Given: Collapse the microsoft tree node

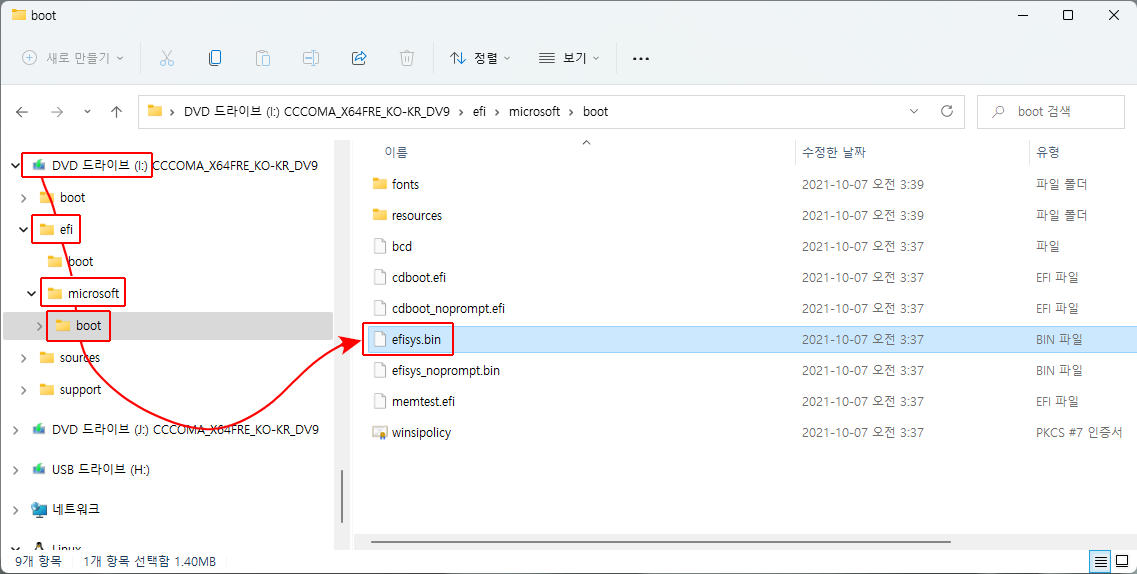Looking at the screenshot, I should 31,294.
